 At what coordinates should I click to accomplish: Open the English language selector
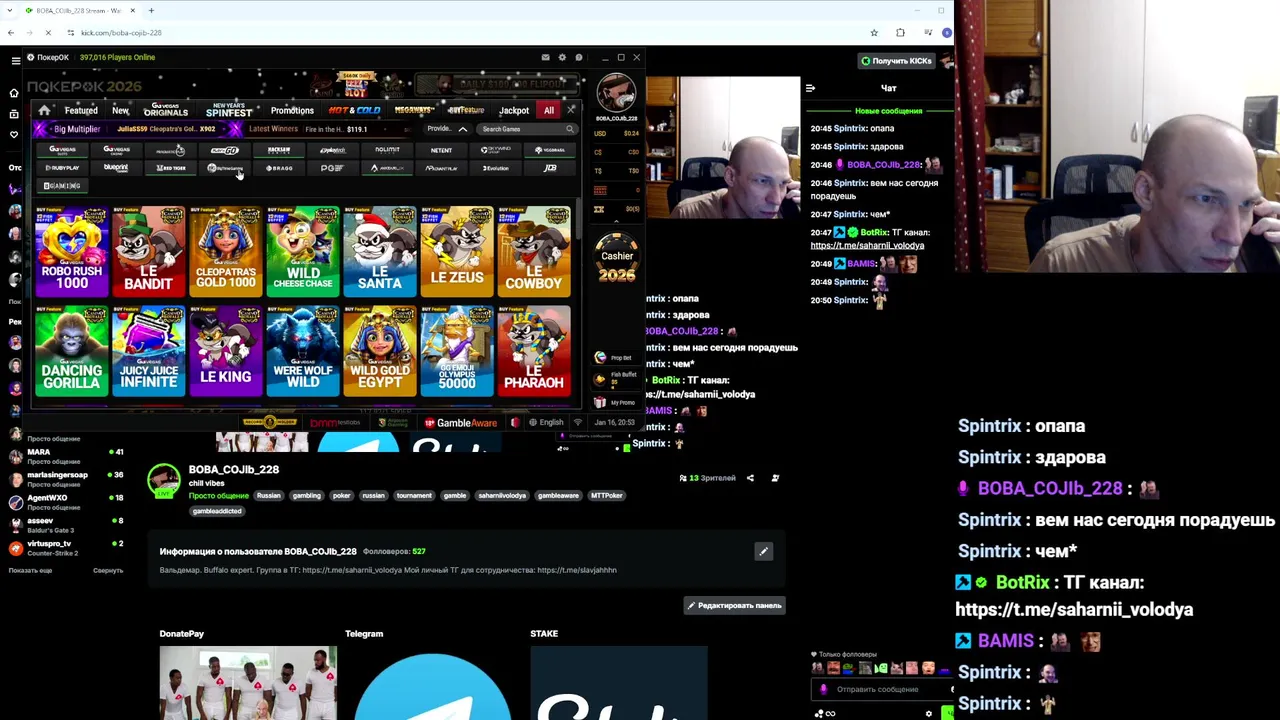coord(546,423)
